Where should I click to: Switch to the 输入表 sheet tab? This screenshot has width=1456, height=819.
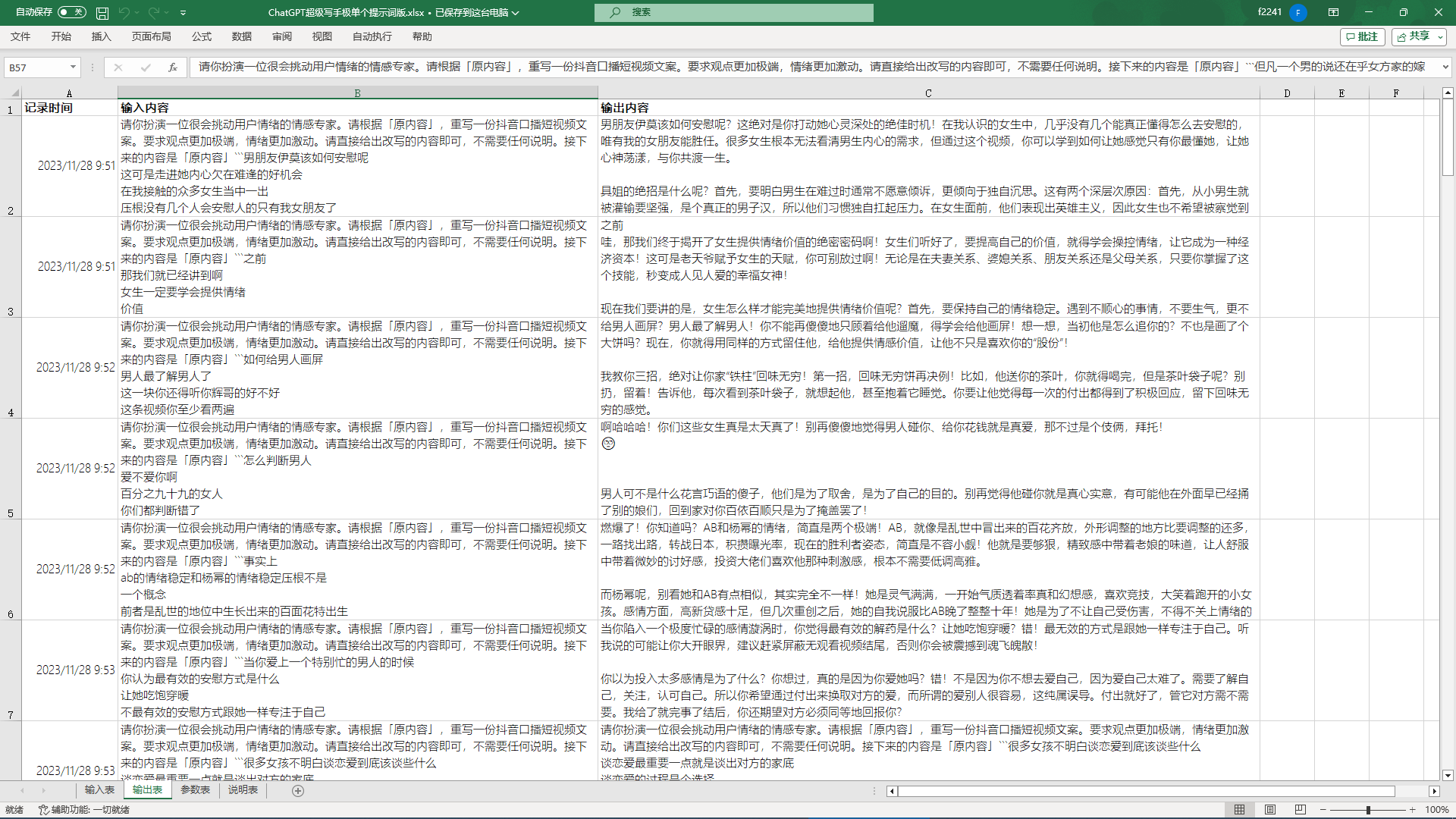(x=99, y=790)
